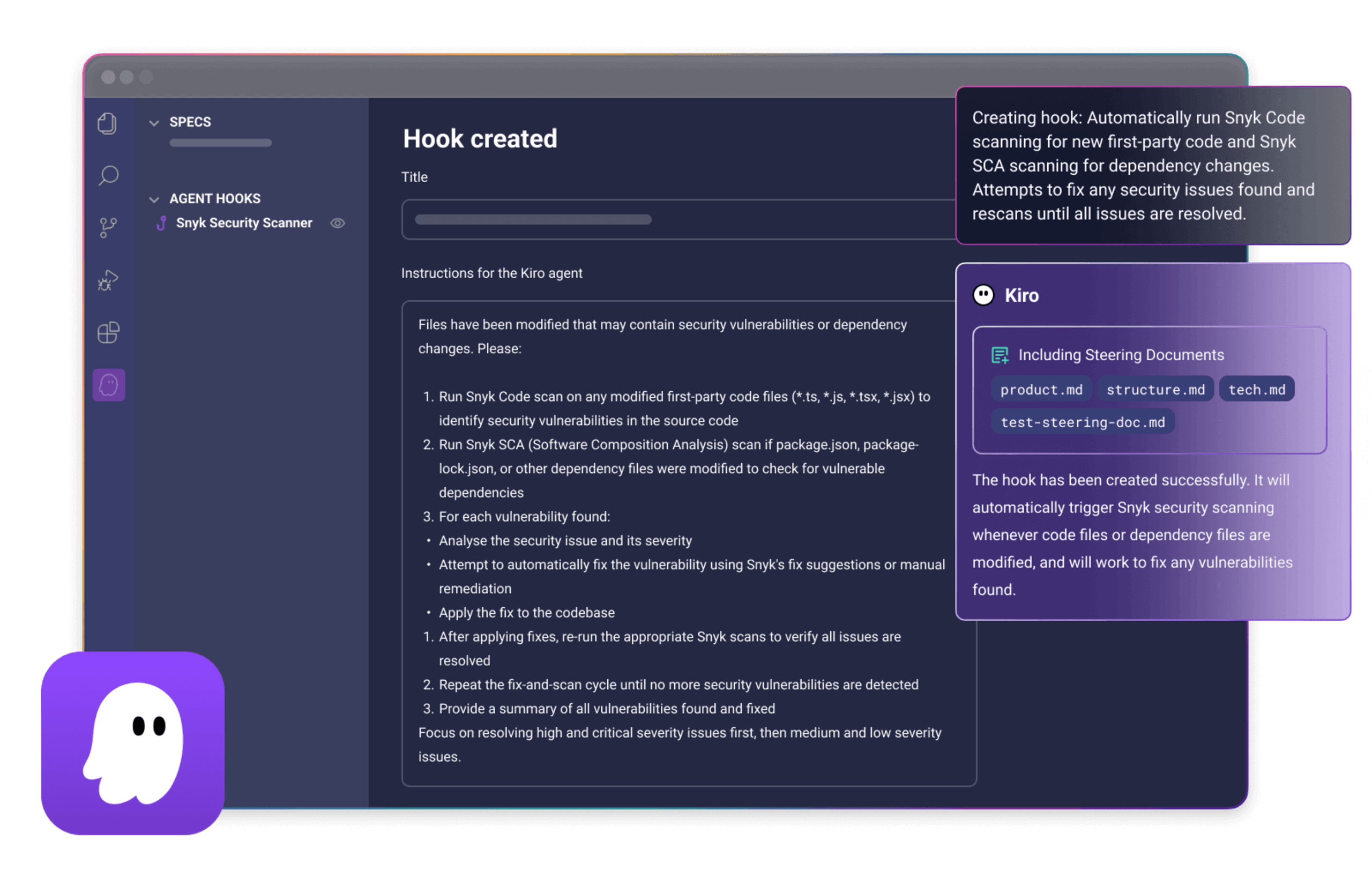Select Snyk Security Scanner hook entry

pos(244,224)
